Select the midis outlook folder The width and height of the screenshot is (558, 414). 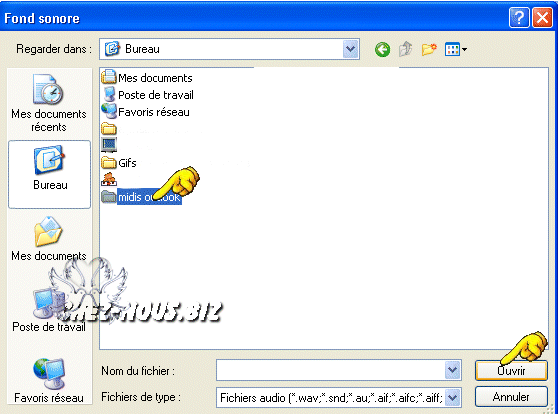tap(142, 196)
